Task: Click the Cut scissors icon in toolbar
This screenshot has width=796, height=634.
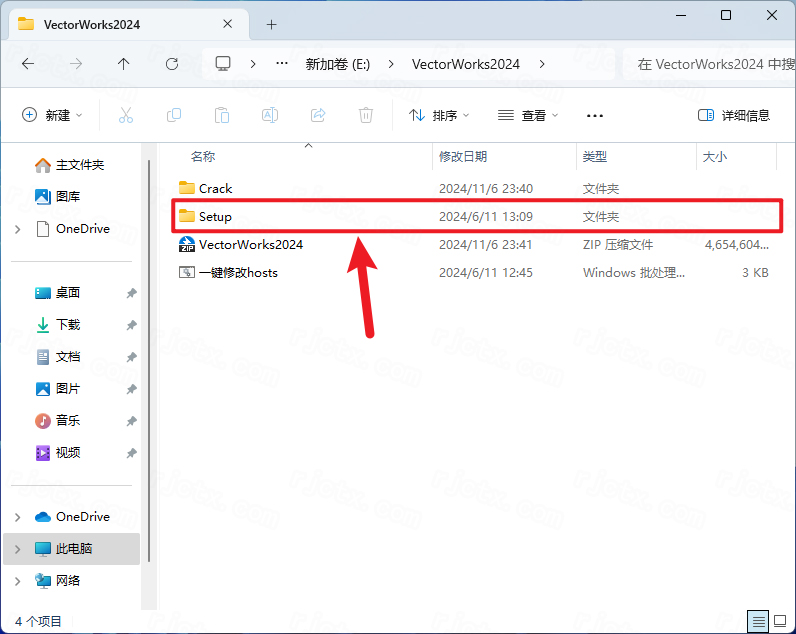Action: coord(126,115)
